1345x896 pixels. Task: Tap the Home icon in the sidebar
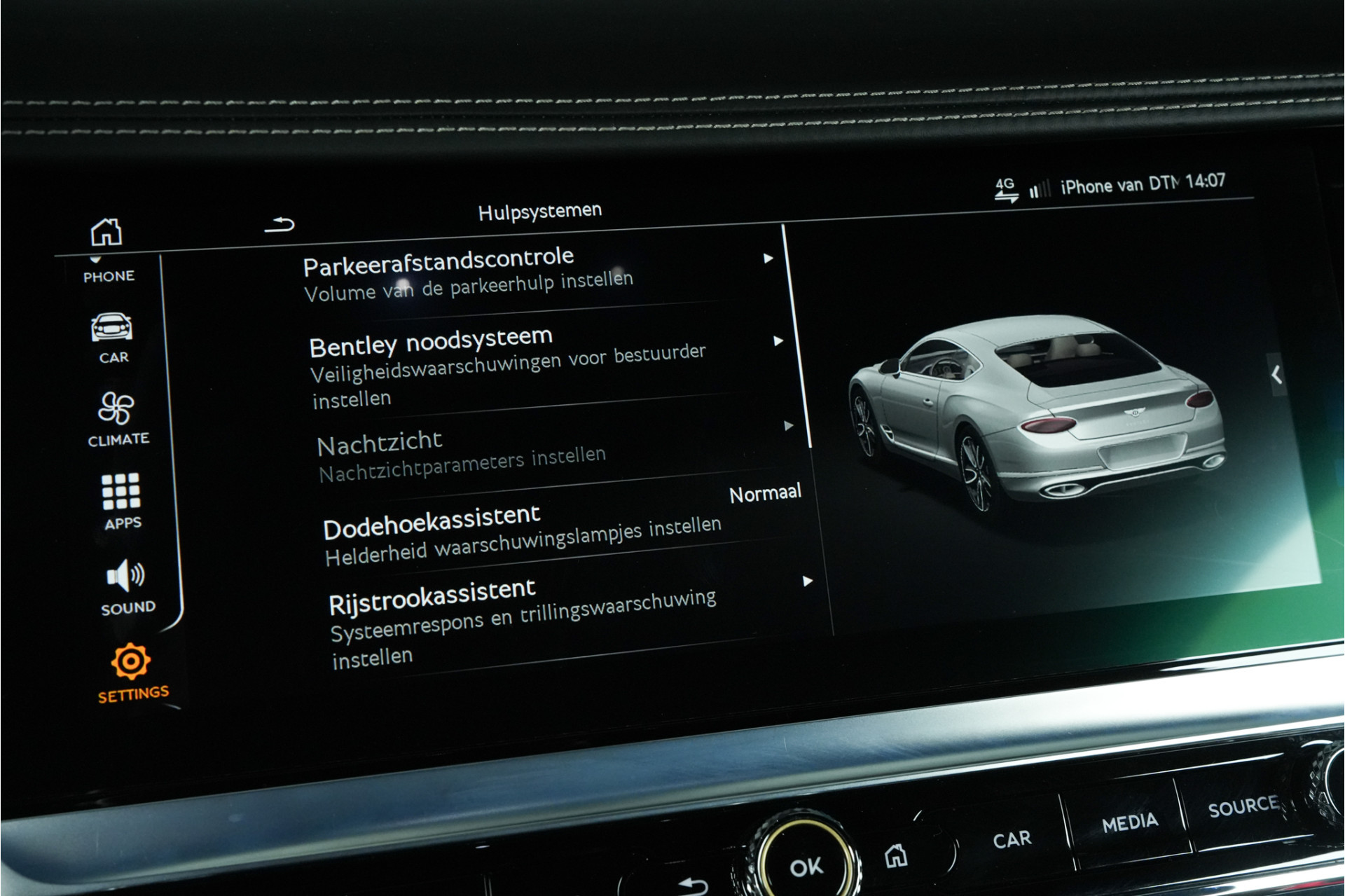106,232
